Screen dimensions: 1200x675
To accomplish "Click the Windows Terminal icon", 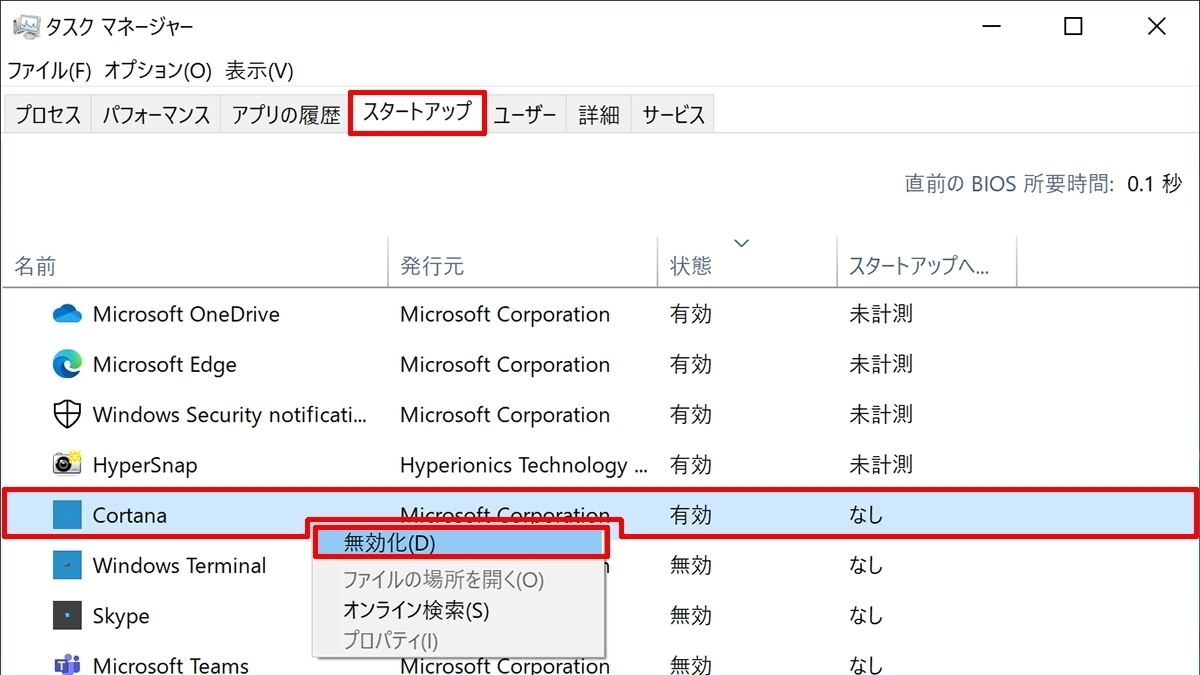I will coord(67,565).
